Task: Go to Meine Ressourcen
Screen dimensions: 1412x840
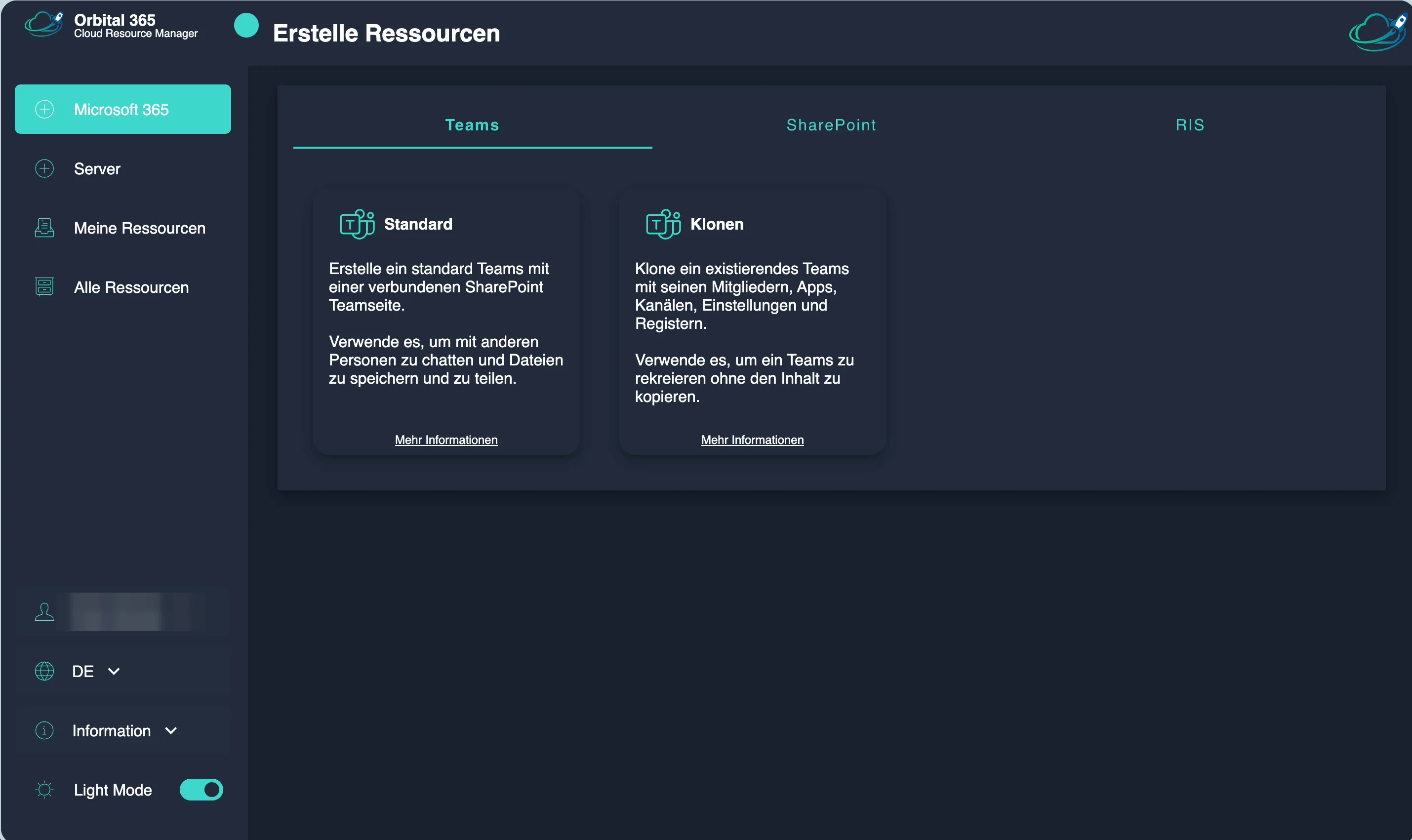Action: [x=123, y=228]
